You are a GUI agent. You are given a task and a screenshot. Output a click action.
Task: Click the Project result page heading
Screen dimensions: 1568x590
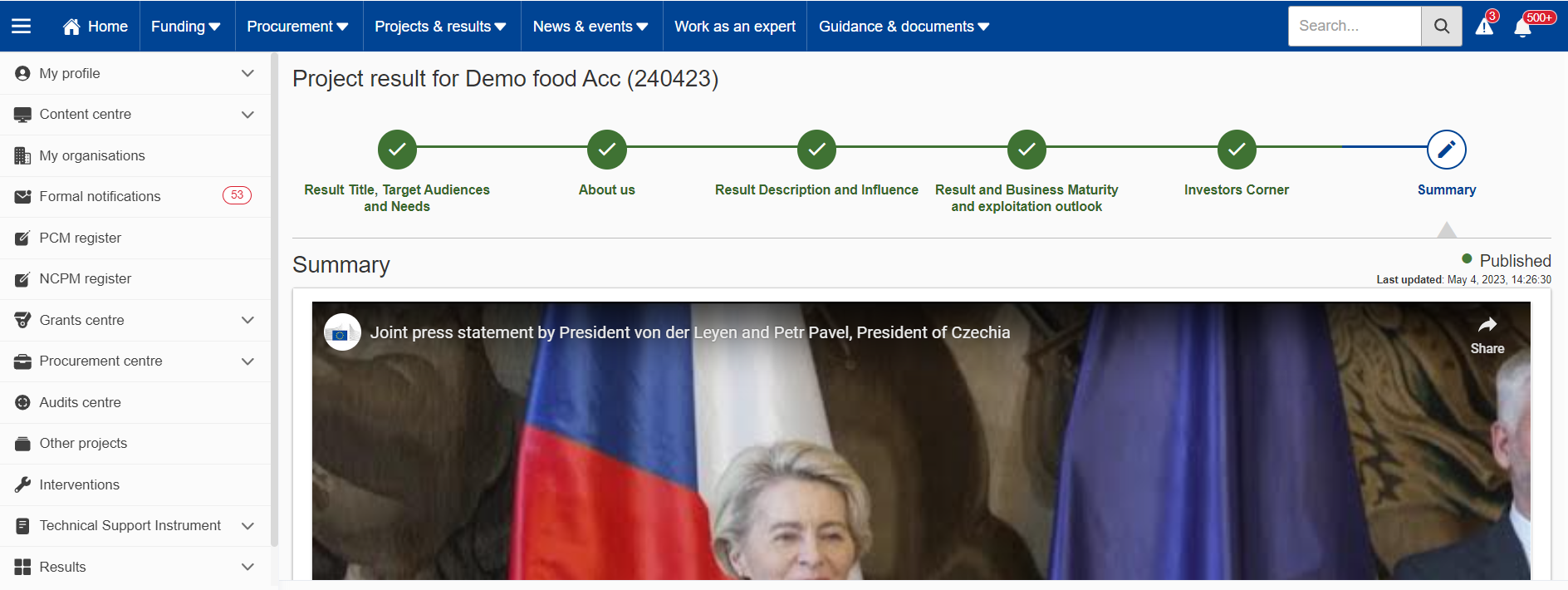(x=505, y=79)
